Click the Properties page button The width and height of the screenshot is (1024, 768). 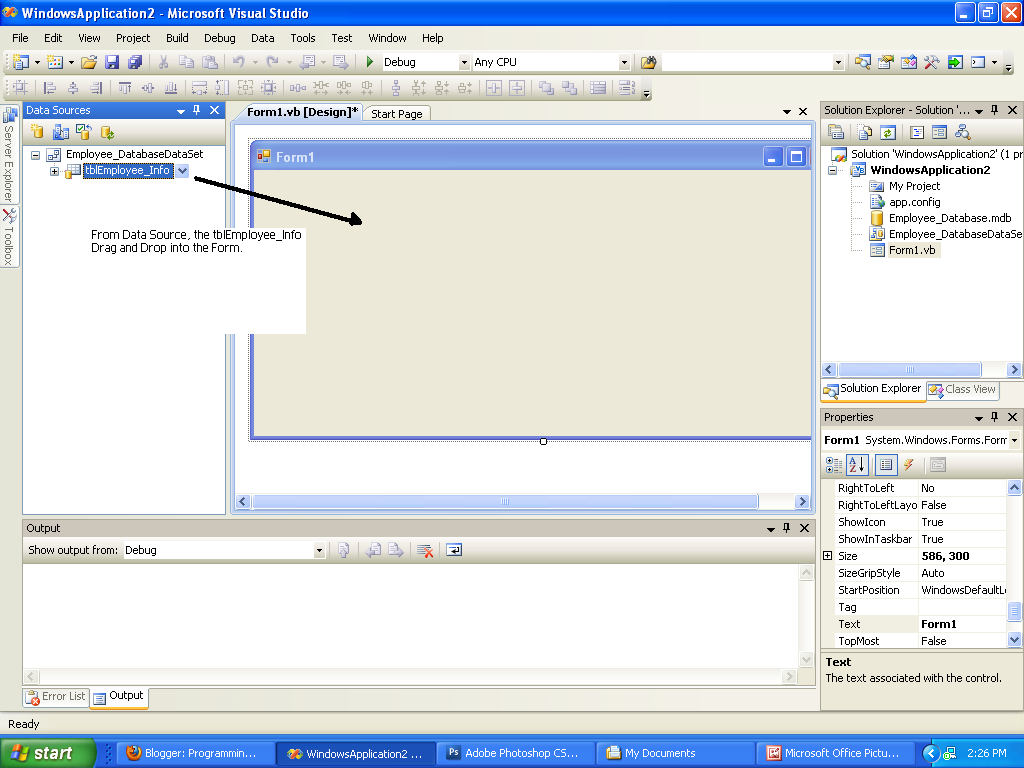[938, 465]
